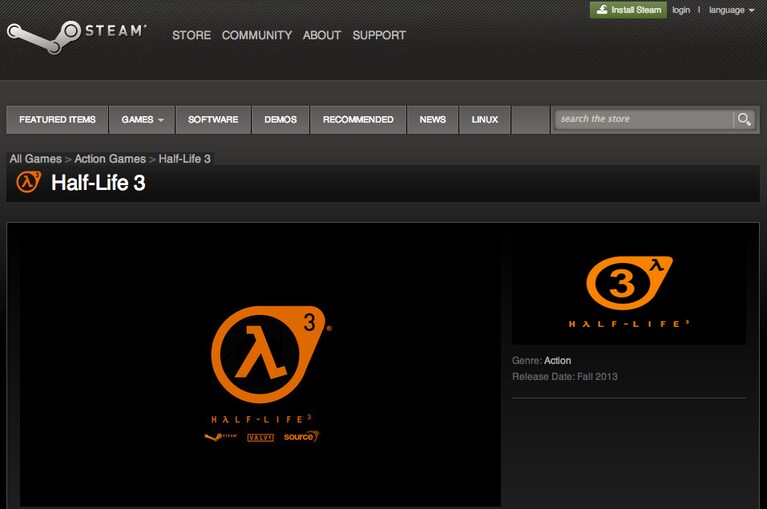Viewport: 767px width, 509px height.
Task: Click the Install Steam button
Action: [628, 10]
